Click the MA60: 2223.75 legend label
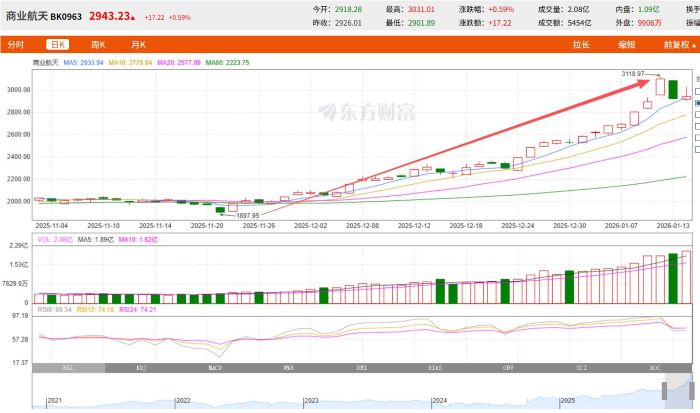This screenshot has width=700, height=413. click(x=227, y=63)
